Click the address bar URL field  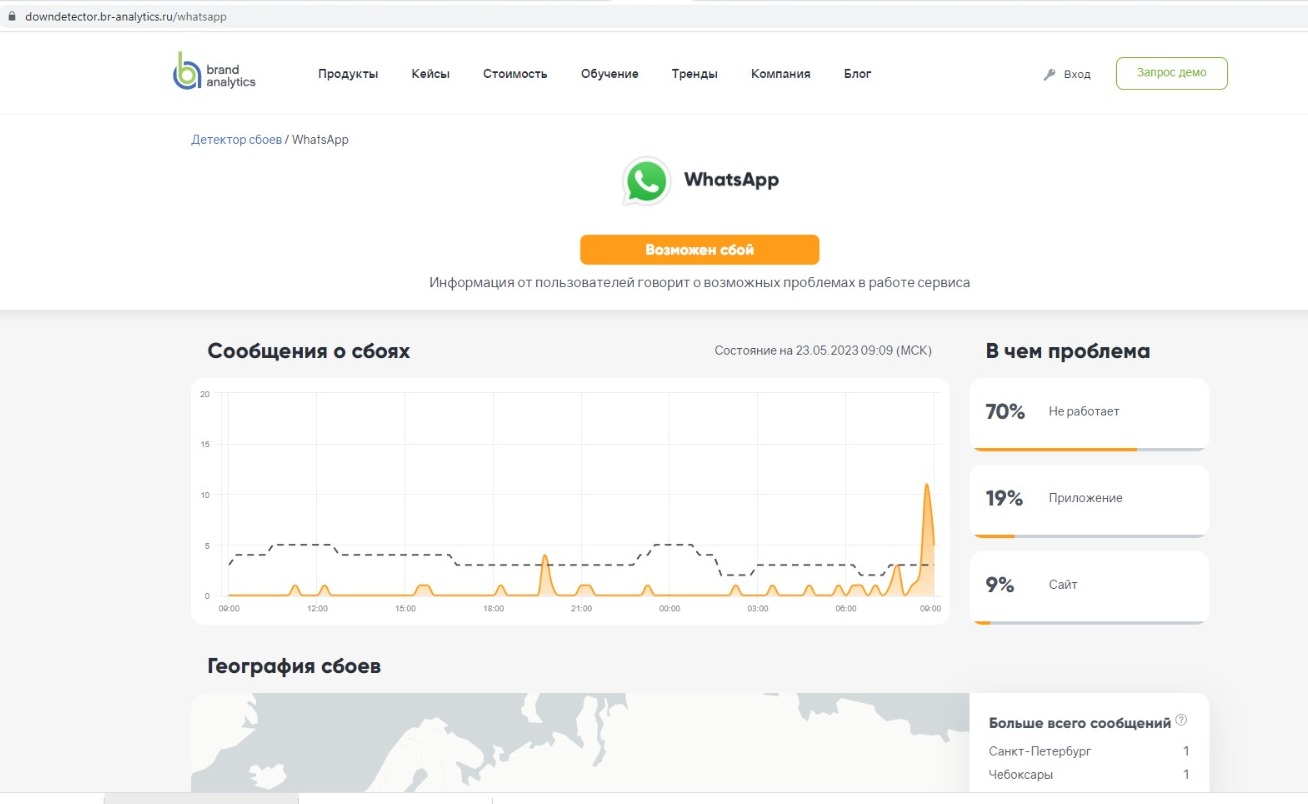pyautogui.click(x=654, y=18)
